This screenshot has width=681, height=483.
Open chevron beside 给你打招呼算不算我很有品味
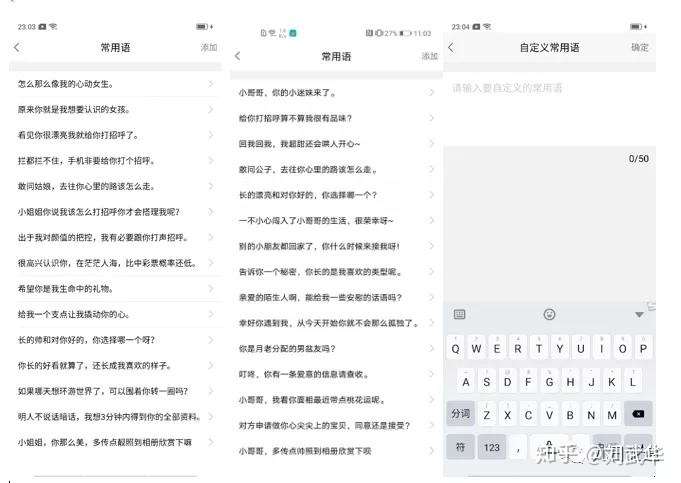click(431, 118)
